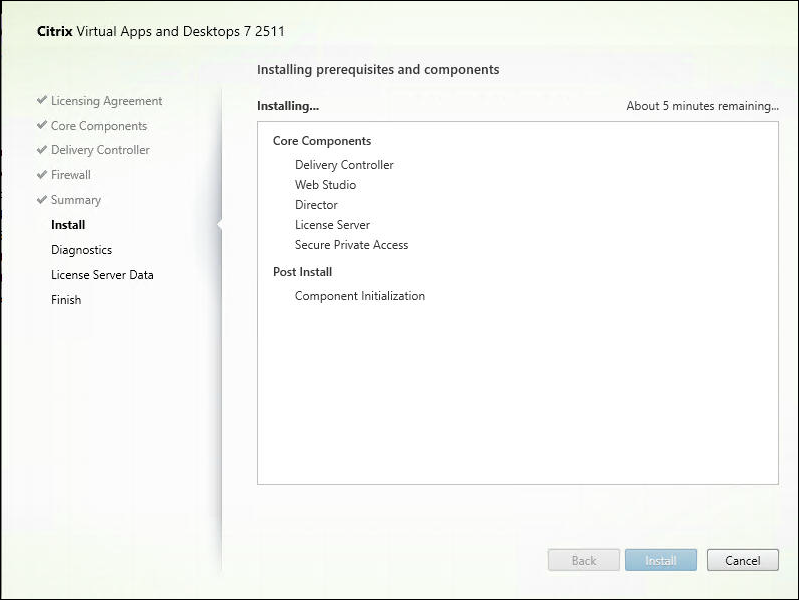Click the Delivery Controller step checkmark
The width and height of the screenshot is (799, 600).
coord(42,149)
